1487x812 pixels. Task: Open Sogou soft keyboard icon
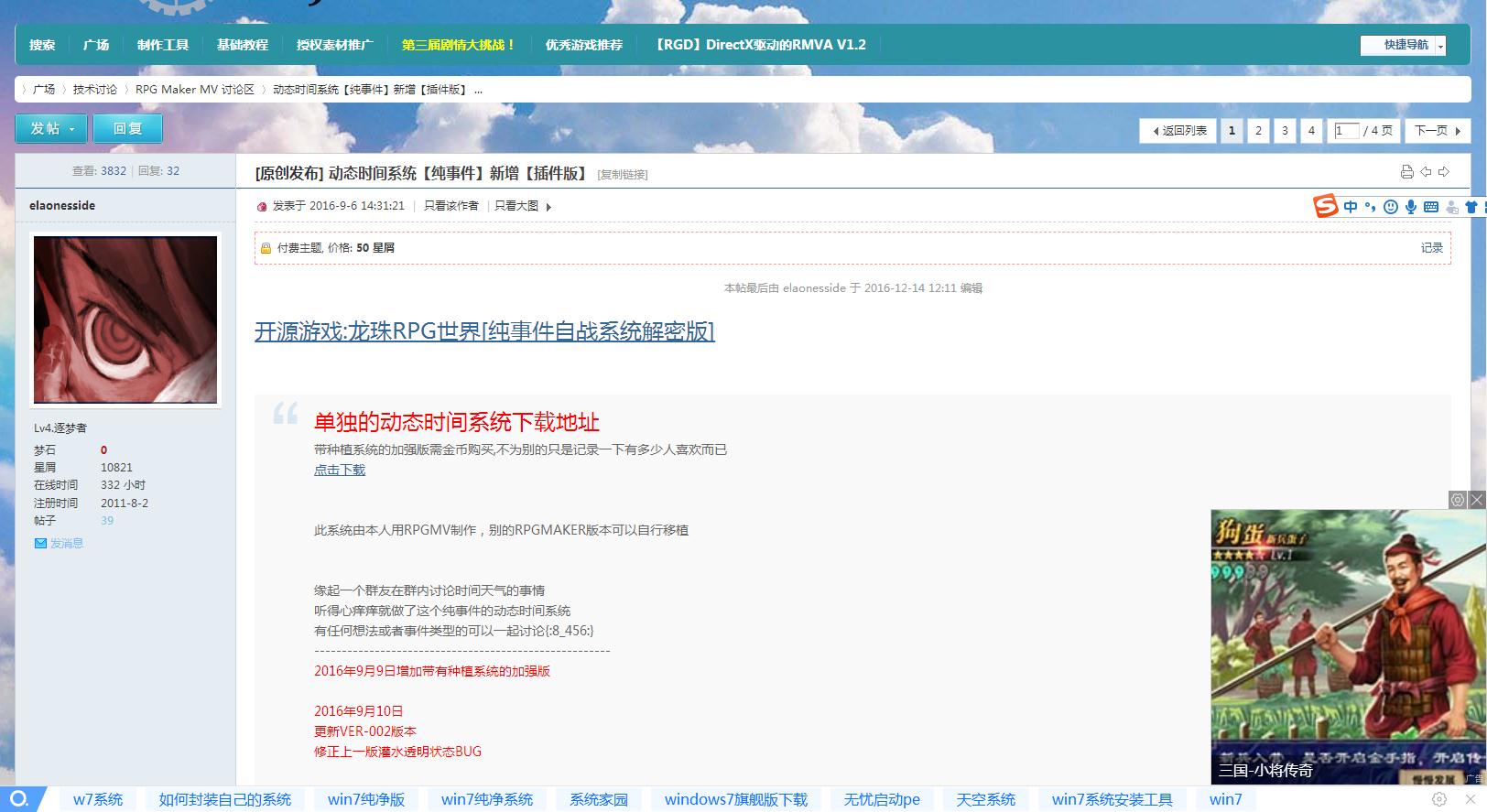click(1431, 207)
